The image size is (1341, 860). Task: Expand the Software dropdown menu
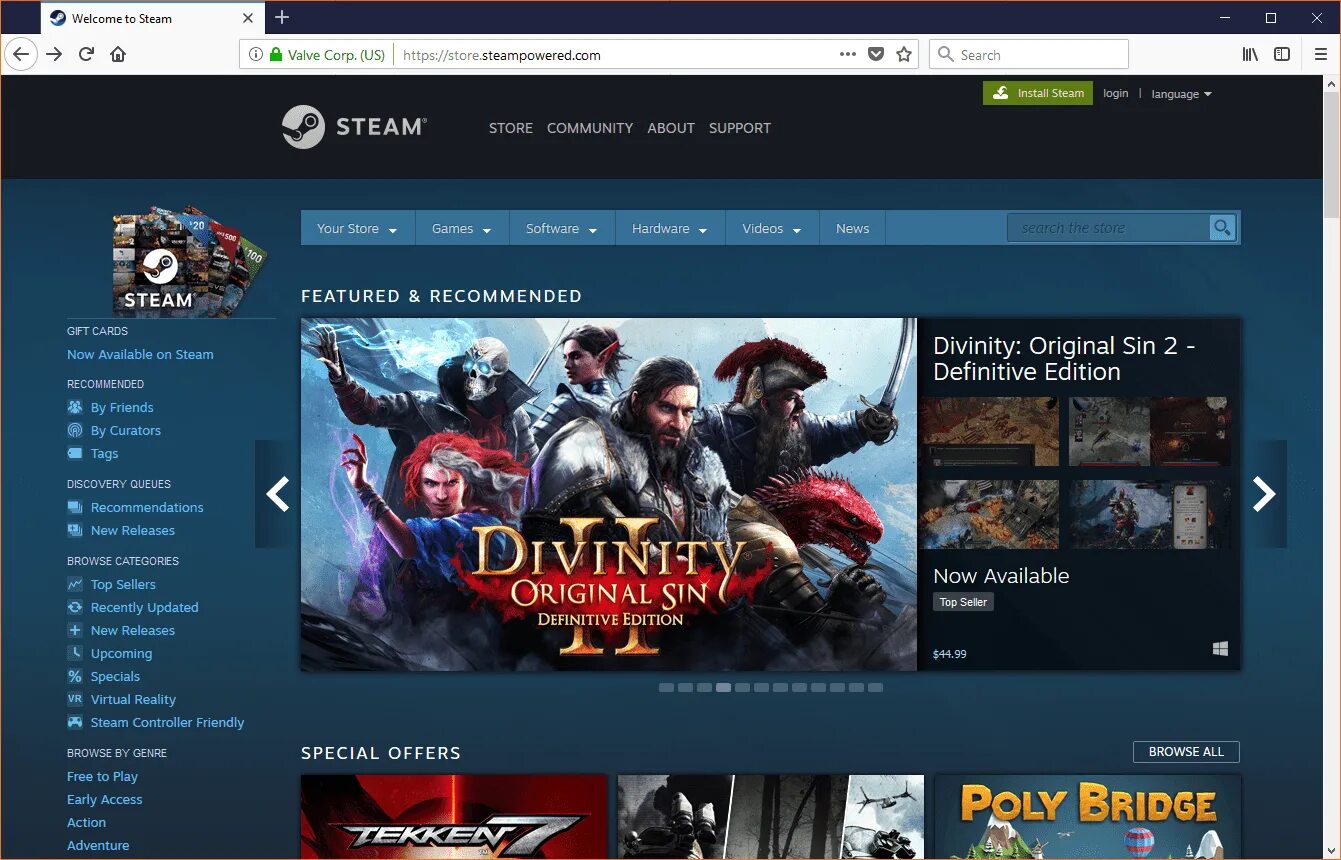(562, 228)
